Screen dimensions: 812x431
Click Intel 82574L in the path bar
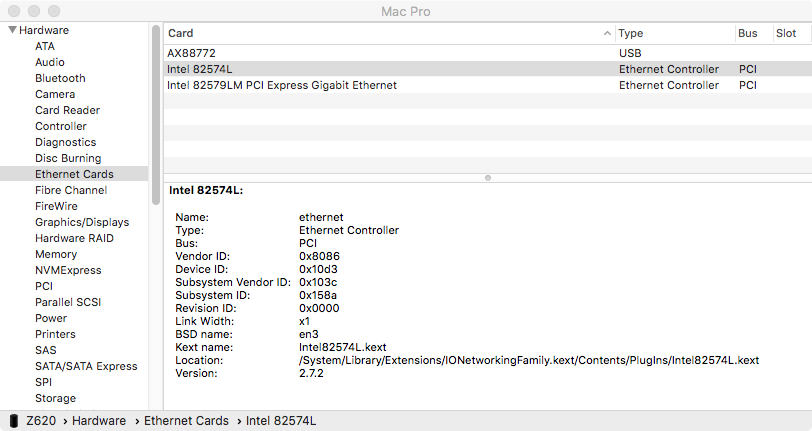[281, 421]
